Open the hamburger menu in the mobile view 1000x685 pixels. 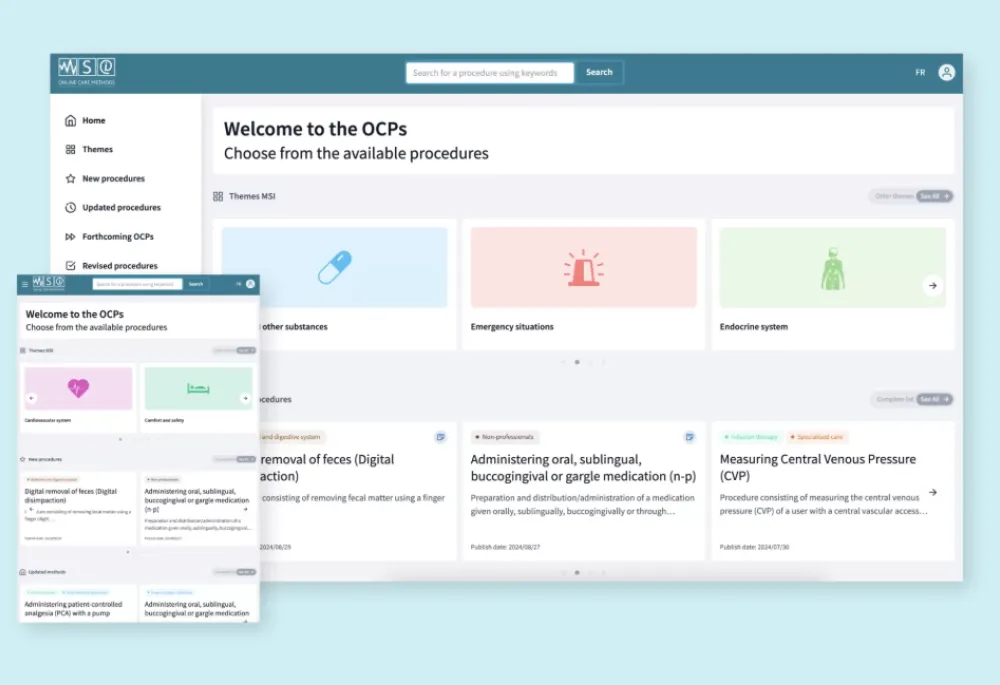pyautogui.click(x=25, y=284)
